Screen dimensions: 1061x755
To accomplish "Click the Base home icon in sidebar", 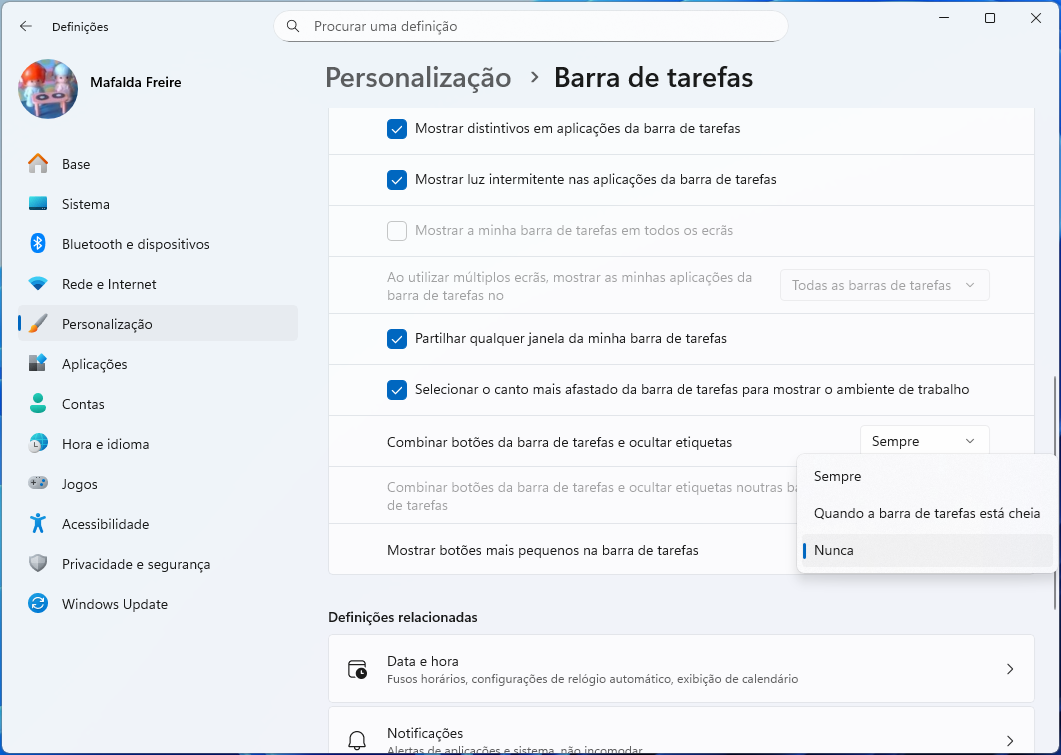I will [38, 164].
